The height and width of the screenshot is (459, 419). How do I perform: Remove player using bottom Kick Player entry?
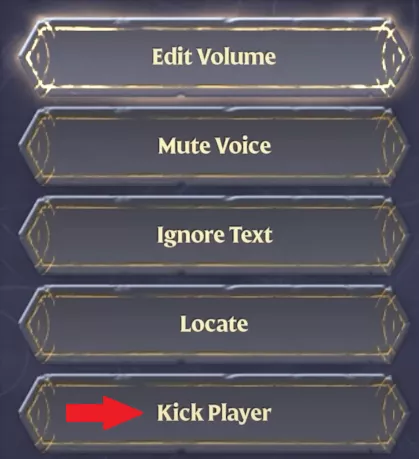pos(213,413)
